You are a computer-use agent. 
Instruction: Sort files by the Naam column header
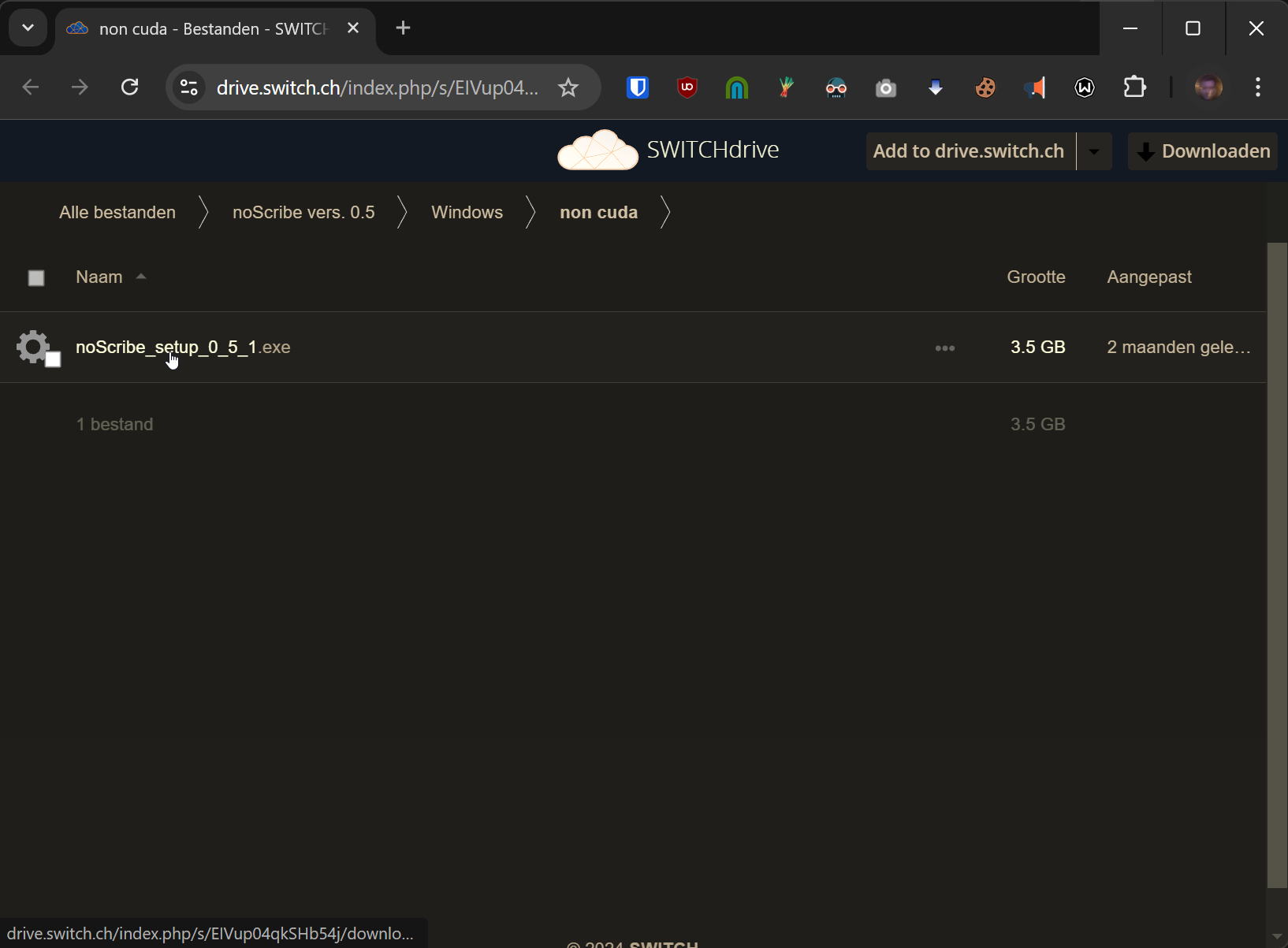(99, 277)
